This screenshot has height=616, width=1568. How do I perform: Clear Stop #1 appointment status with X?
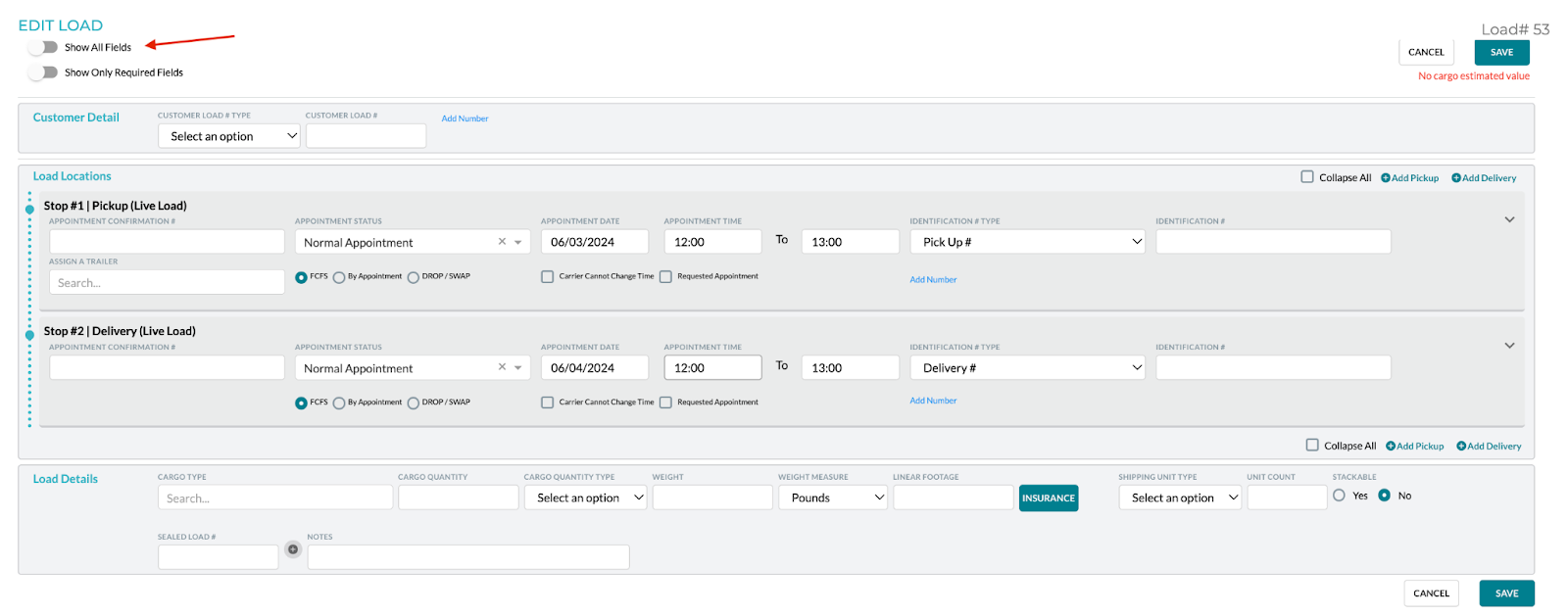point(502,242)
